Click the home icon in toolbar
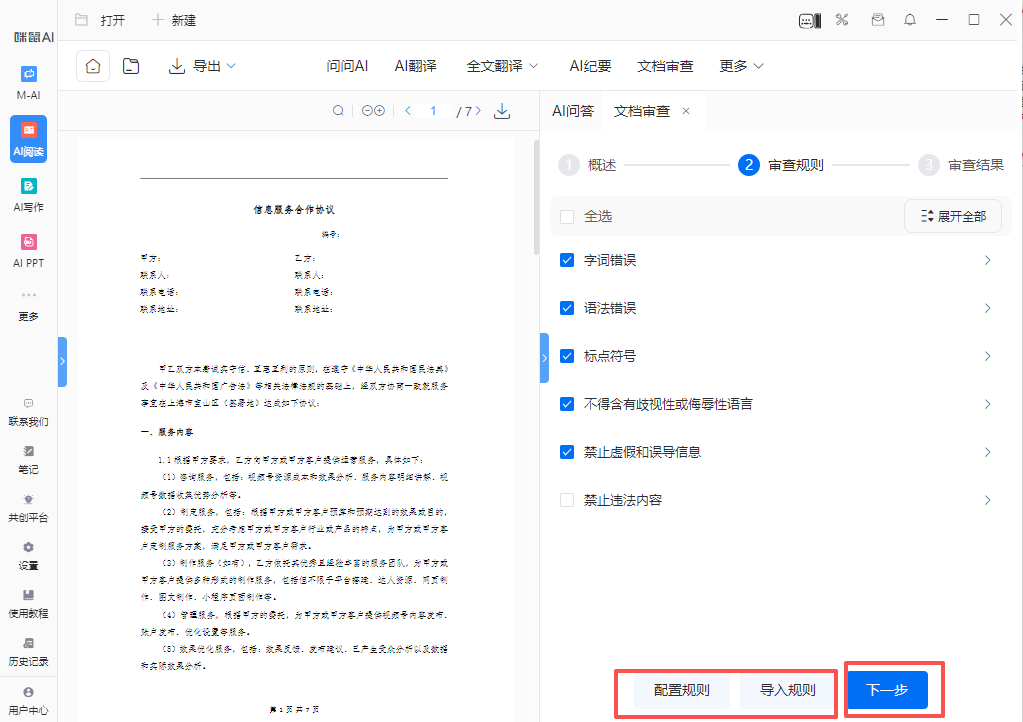The image size is (1023, 722). coord(93,66)
